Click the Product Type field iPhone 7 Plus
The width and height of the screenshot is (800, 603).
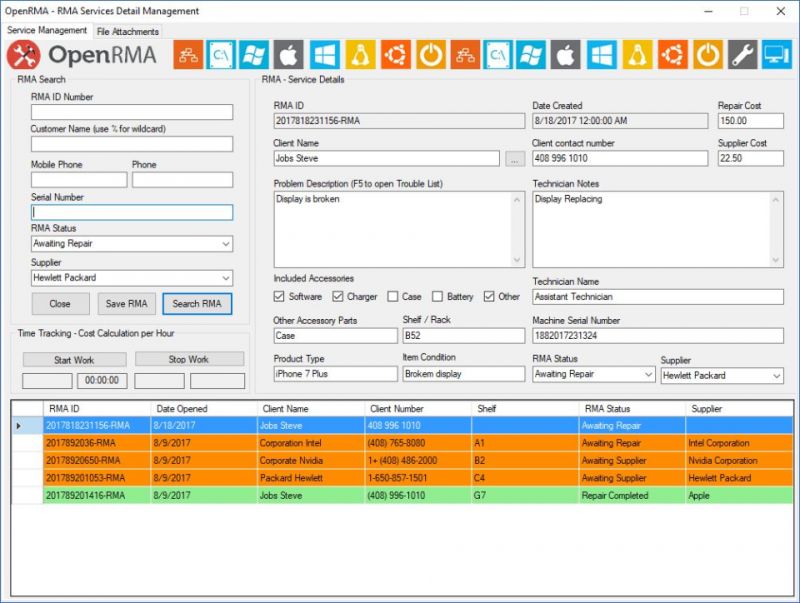[x=335, y=374]
